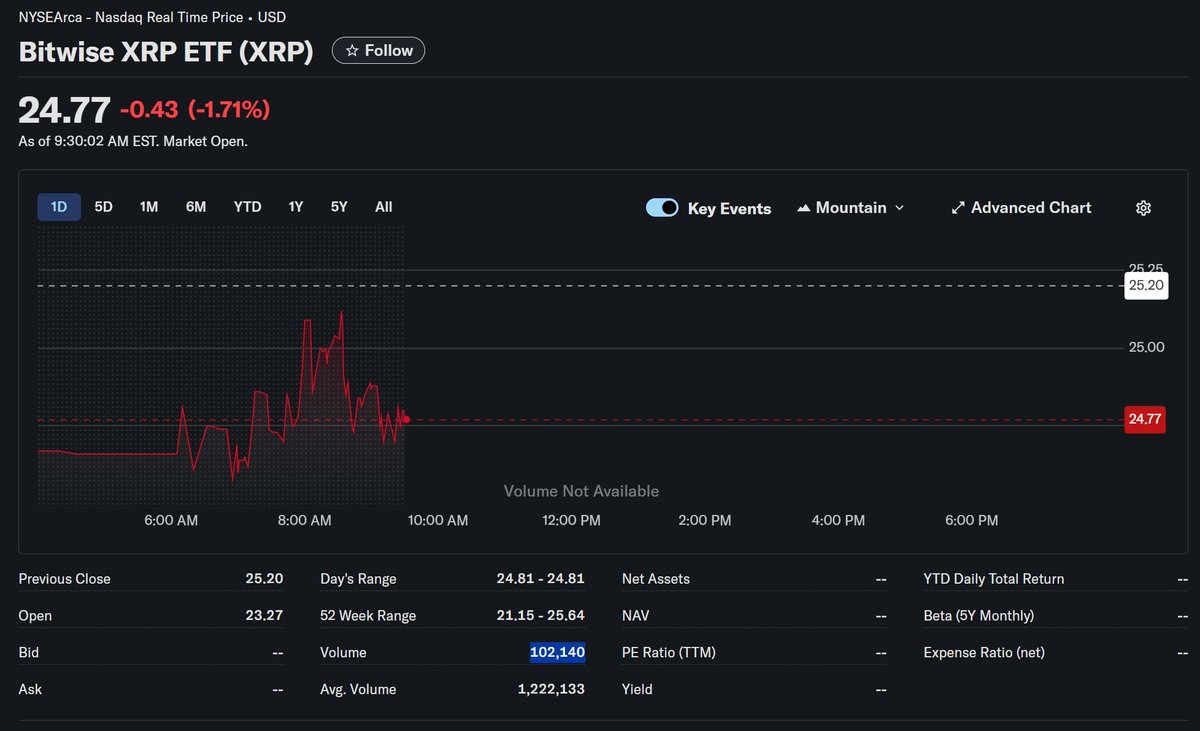This screenshot has width=1200, height=731.
Task: Click the Beta (5Y Monthly) label
Action: 979,616
